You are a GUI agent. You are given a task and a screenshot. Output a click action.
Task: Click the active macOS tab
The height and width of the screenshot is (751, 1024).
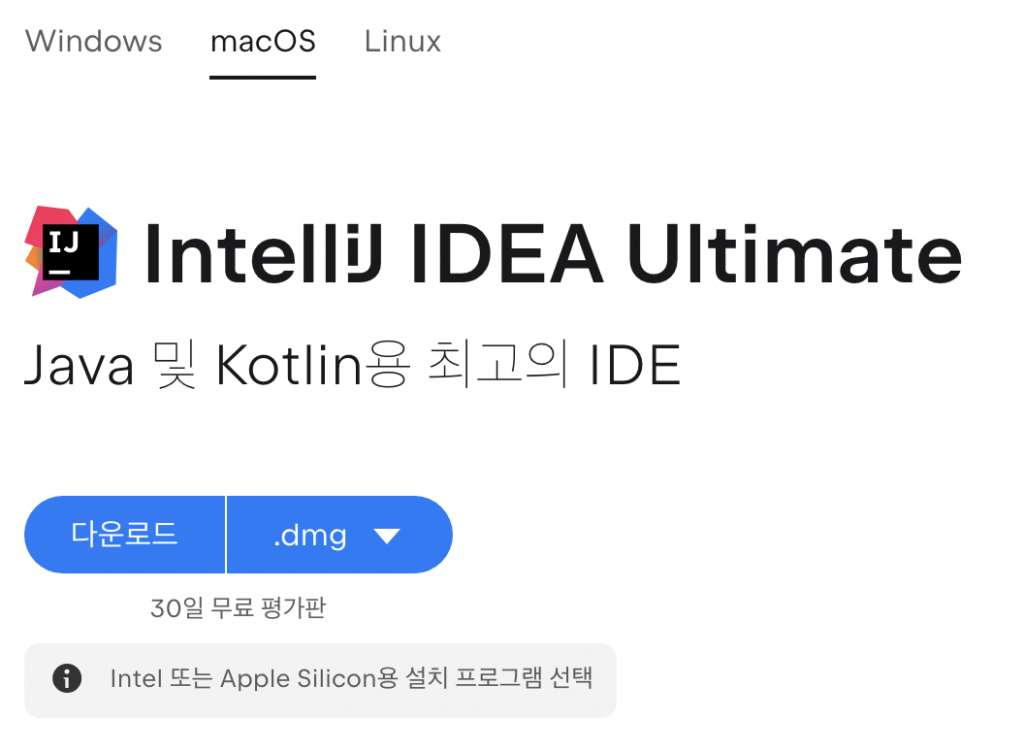(x=262, y=42)
